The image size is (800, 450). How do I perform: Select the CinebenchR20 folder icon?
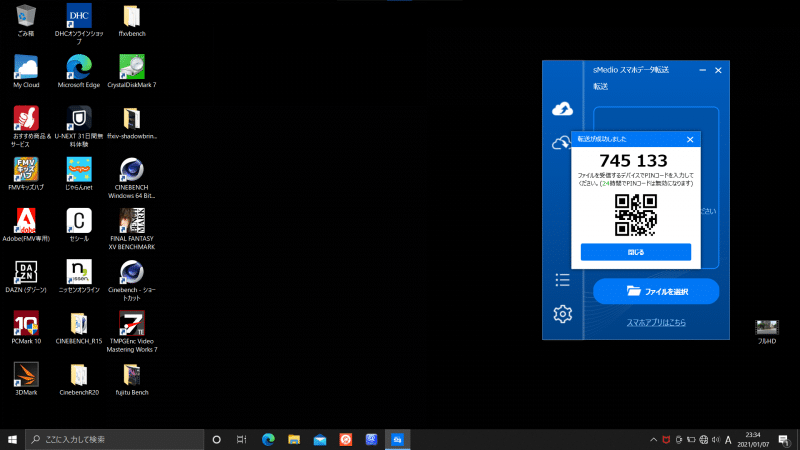coord(79,379)
